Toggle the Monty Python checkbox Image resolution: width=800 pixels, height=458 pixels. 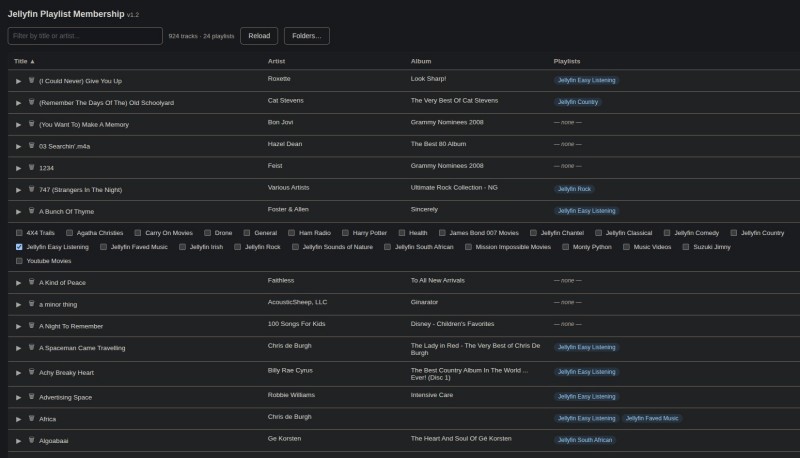tap(565, 247)
